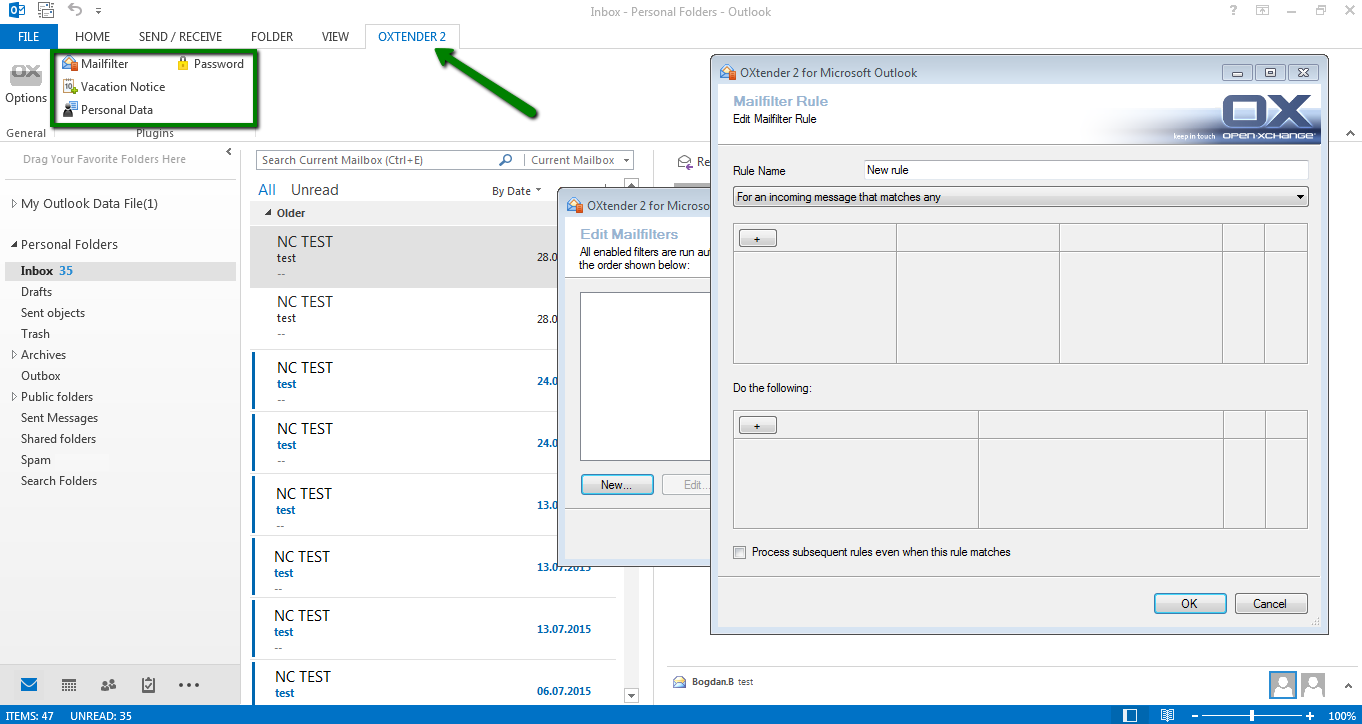Viewport: 1362px width, 724px height.
Task: Collapse the Older message group
Action: [267, 213]
